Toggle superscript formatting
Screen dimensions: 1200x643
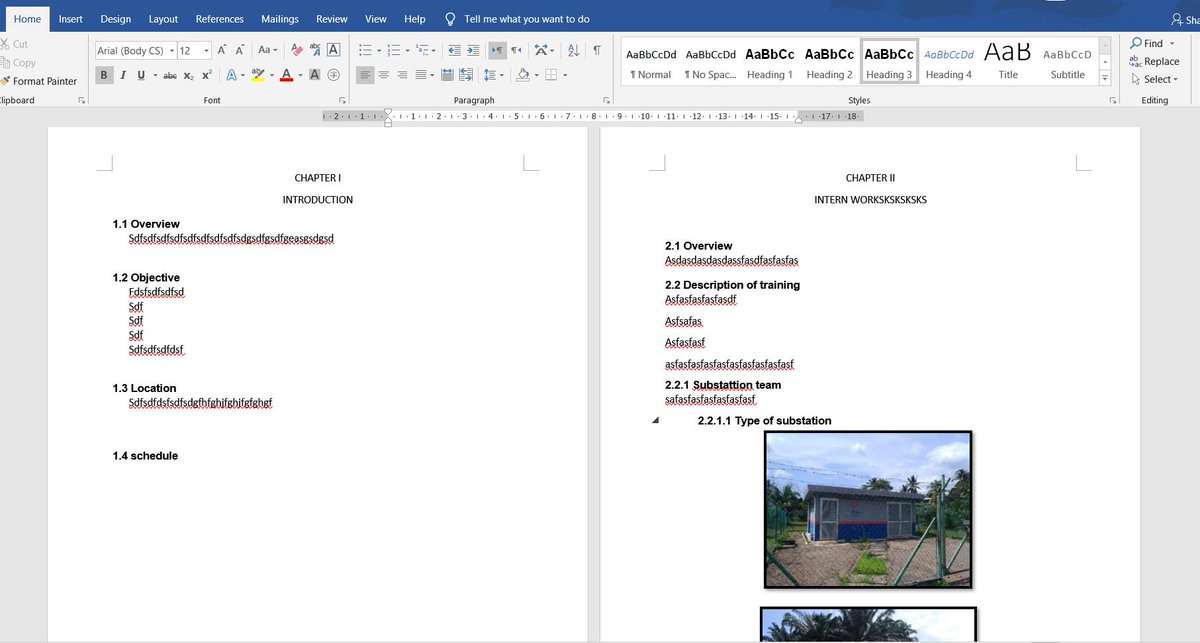[206, 75]
